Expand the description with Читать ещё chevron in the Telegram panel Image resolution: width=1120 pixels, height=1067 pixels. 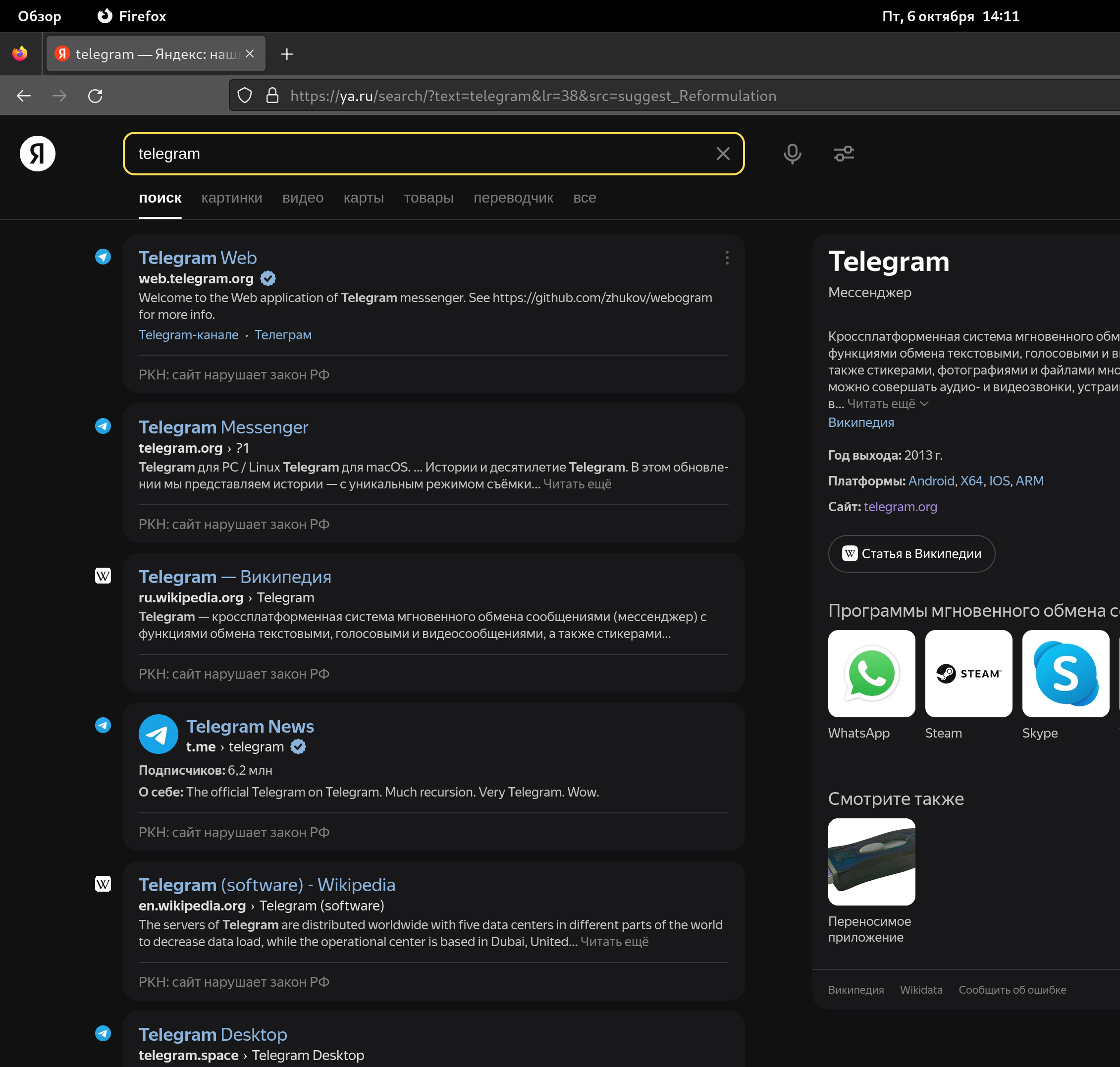[x=887, y=404]
